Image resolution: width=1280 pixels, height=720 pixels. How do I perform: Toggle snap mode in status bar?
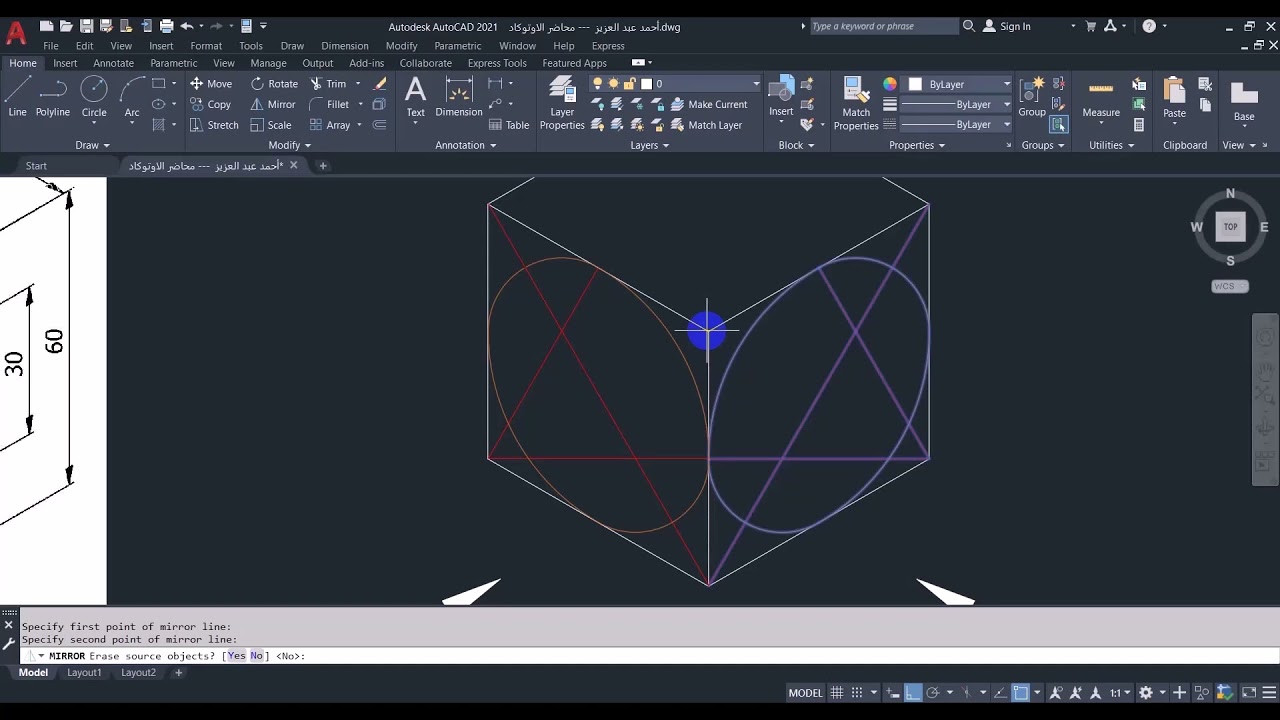(x=857, y=693)
